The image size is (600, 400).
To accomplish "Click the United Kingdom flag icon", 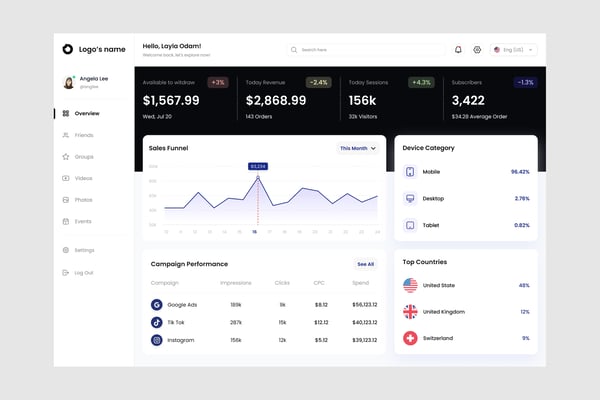I will pyautogui.click(x=410, y=312).
